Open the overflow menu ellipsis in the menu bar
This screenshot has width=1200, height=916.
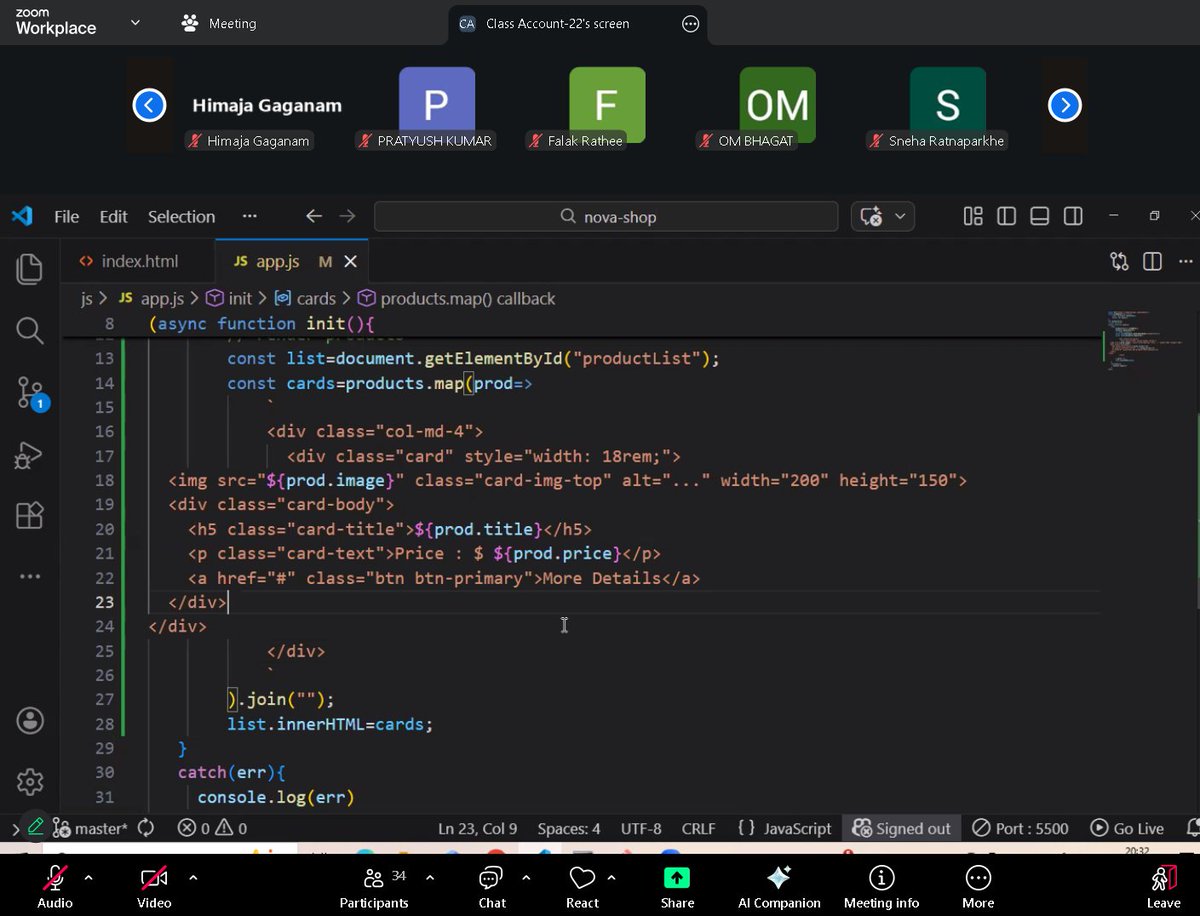coord(250,216)
